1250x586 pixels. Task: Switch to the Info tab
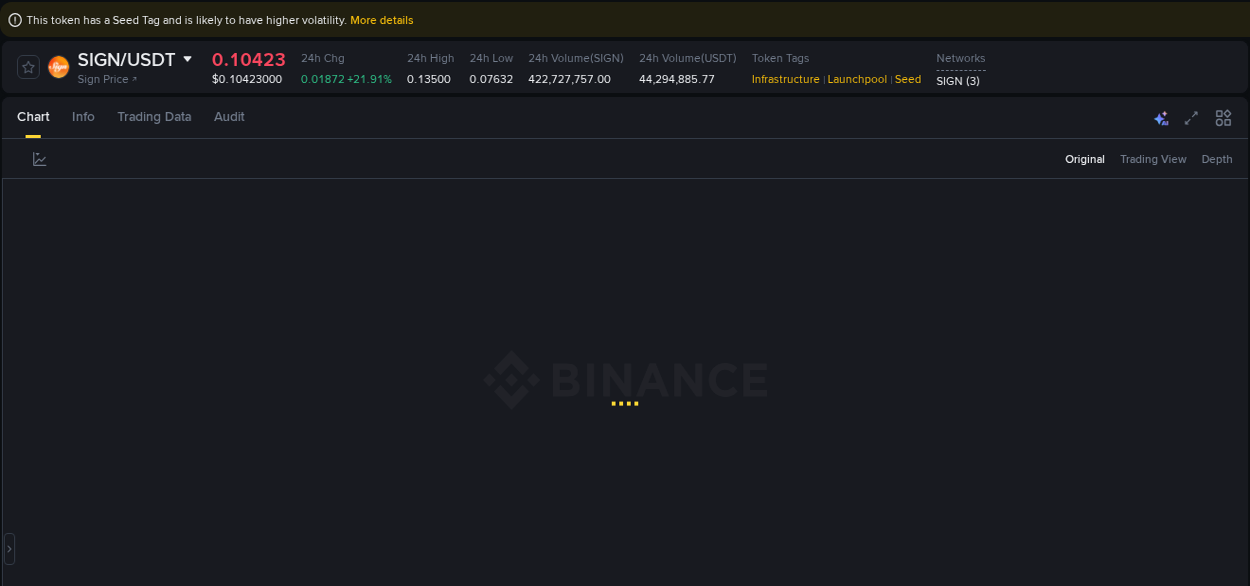[x=83, y=117]
